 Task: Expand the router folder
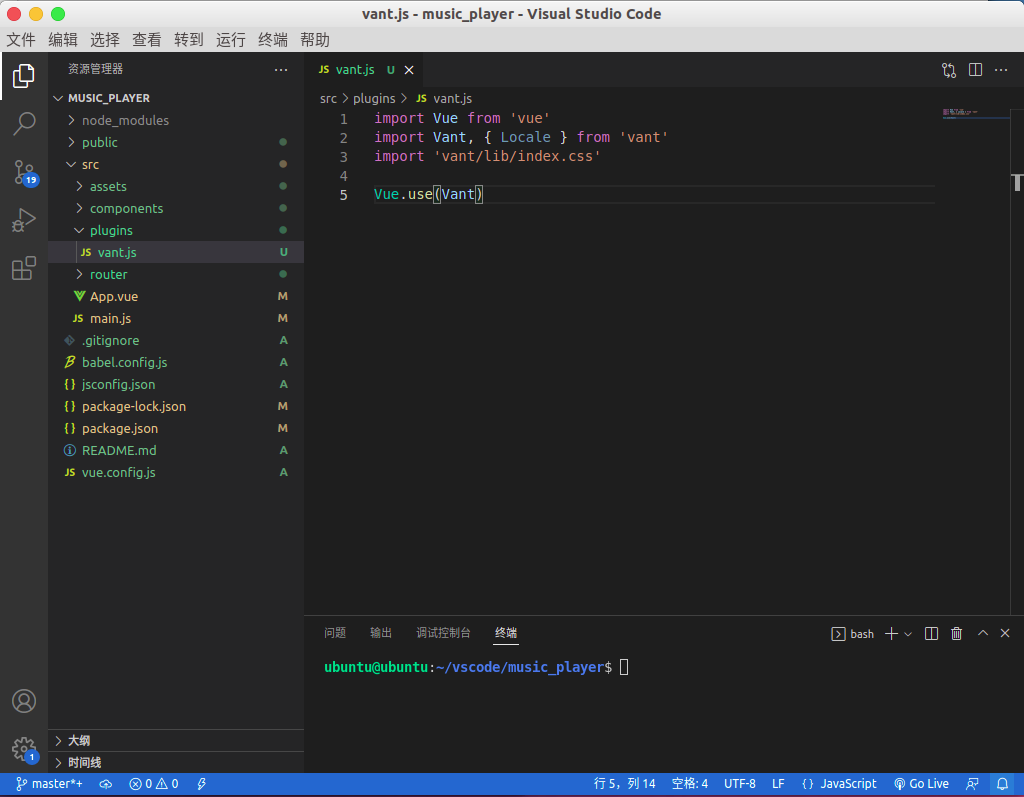[176, 274]
